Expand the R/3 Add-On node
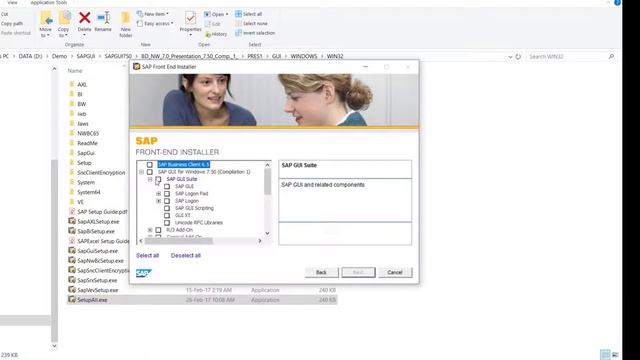The width and height of the screenshot is (640, 360). 150,230
